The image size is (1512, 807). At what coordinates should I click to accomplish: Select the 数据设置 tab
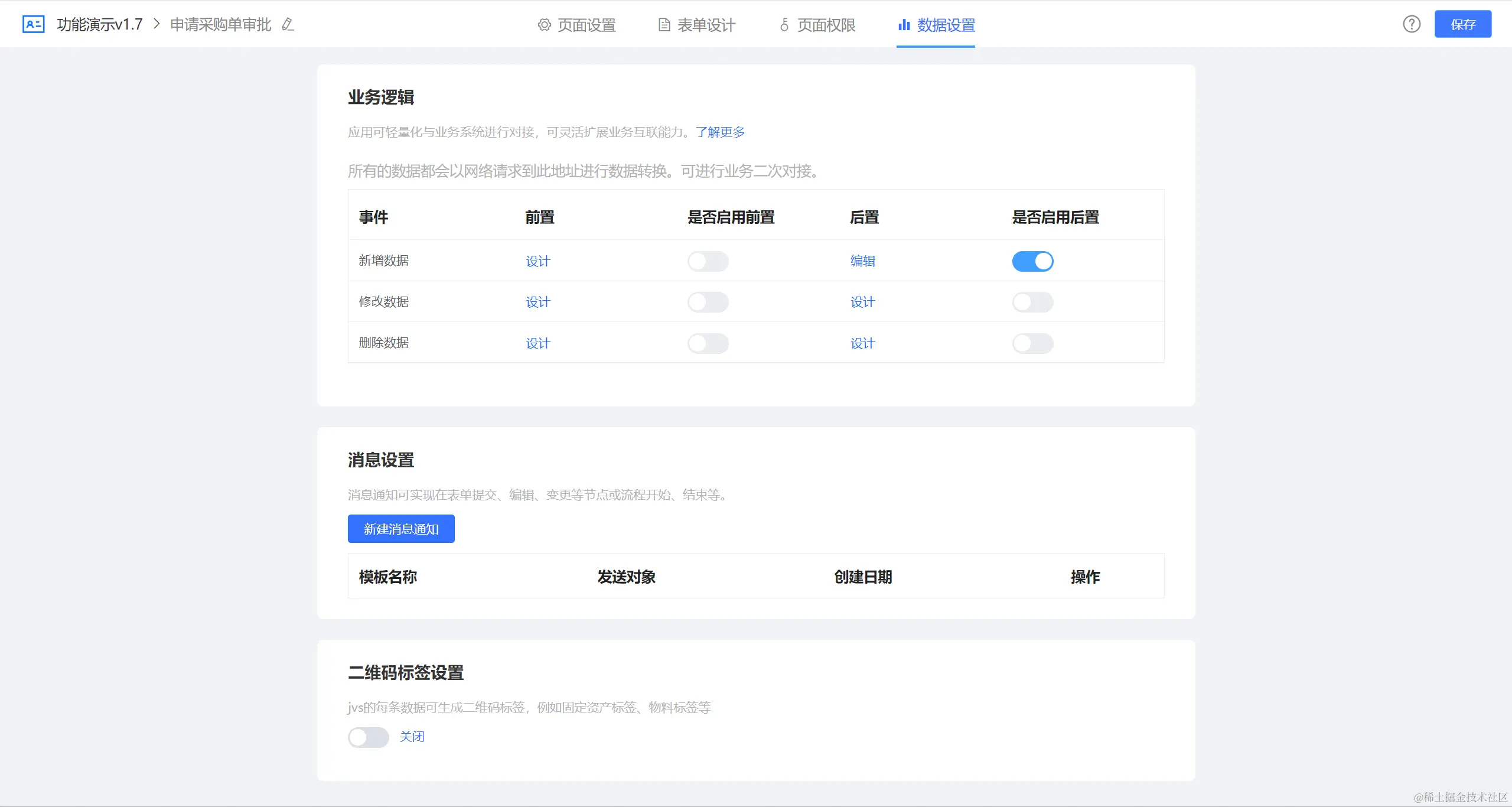(936, 25)
